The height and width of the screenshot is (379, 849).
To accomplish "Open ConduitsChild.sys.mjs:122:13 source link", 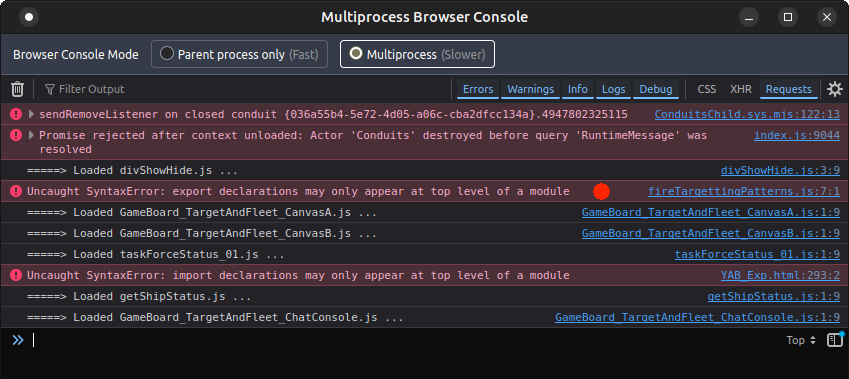I will click(747, 114).
